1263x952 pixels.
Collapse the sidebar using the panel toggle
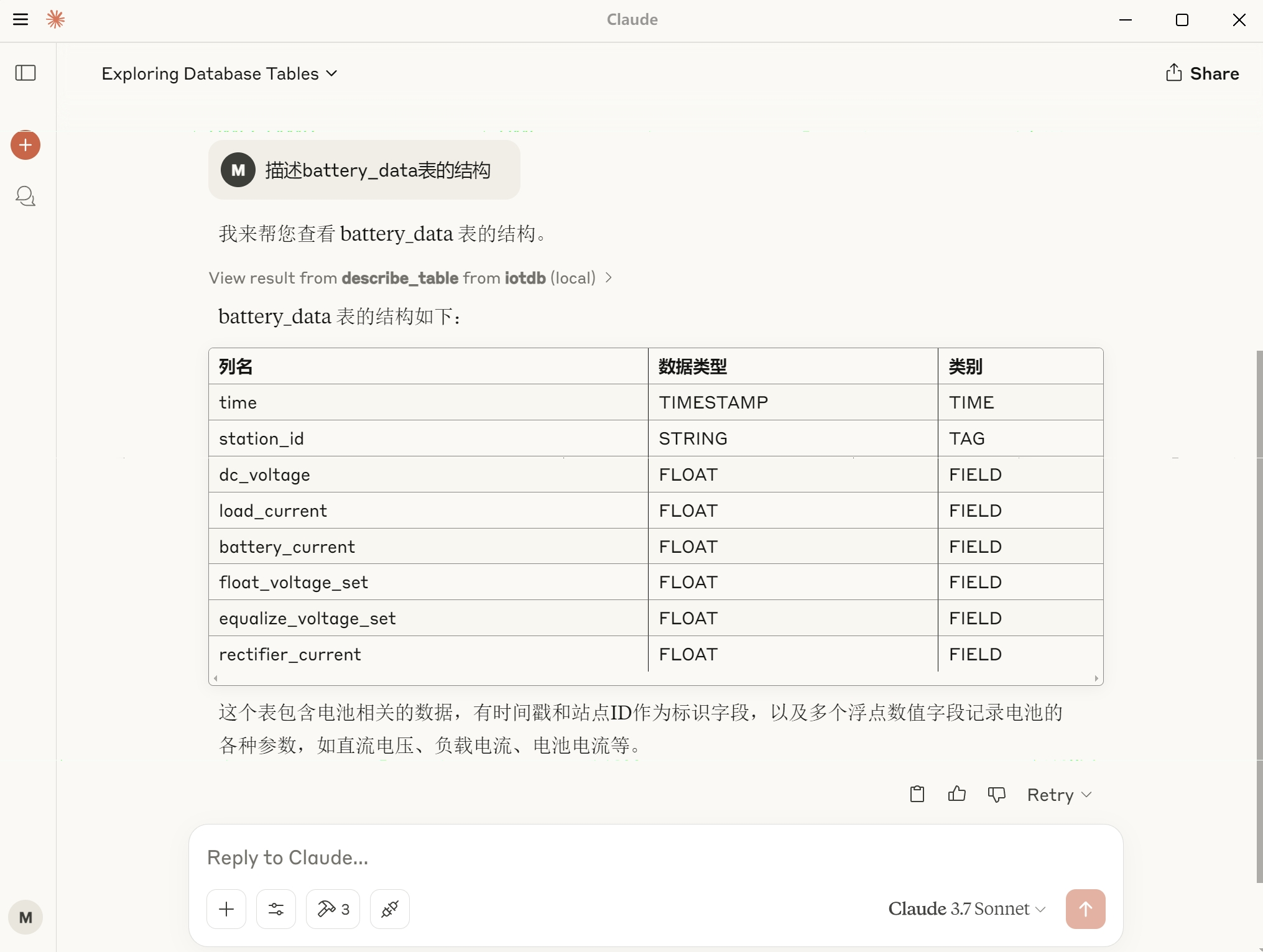click(25, 73)
